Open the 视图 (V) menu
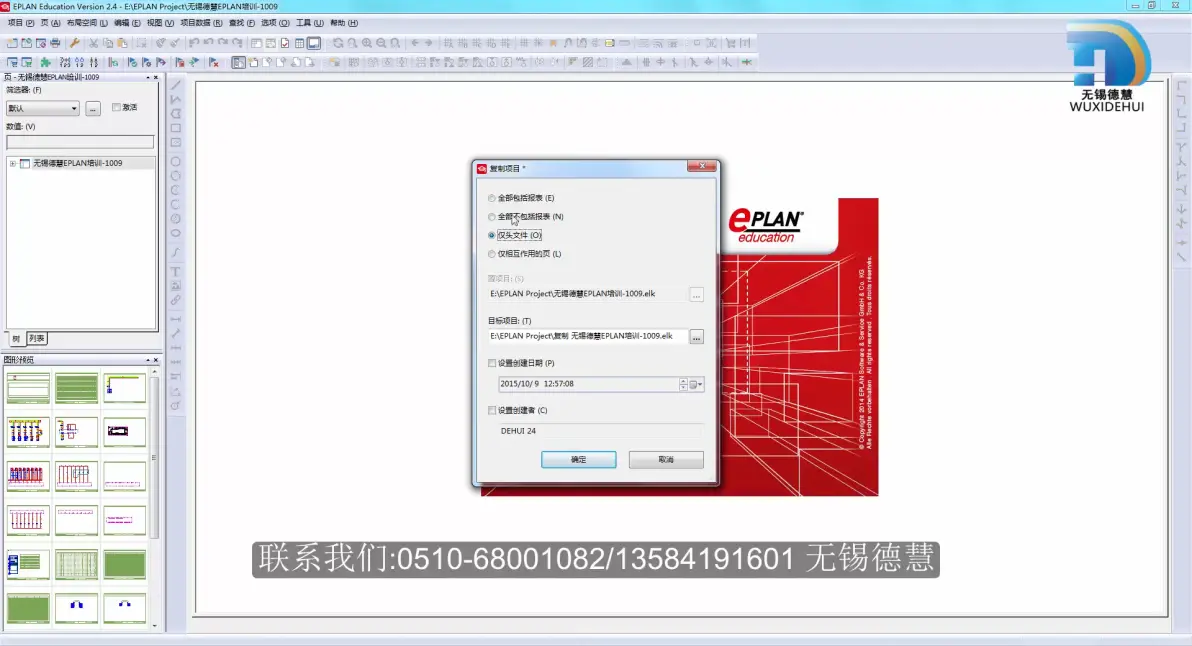This screenshot has height=646, width=1192. [x=160, y=23]
